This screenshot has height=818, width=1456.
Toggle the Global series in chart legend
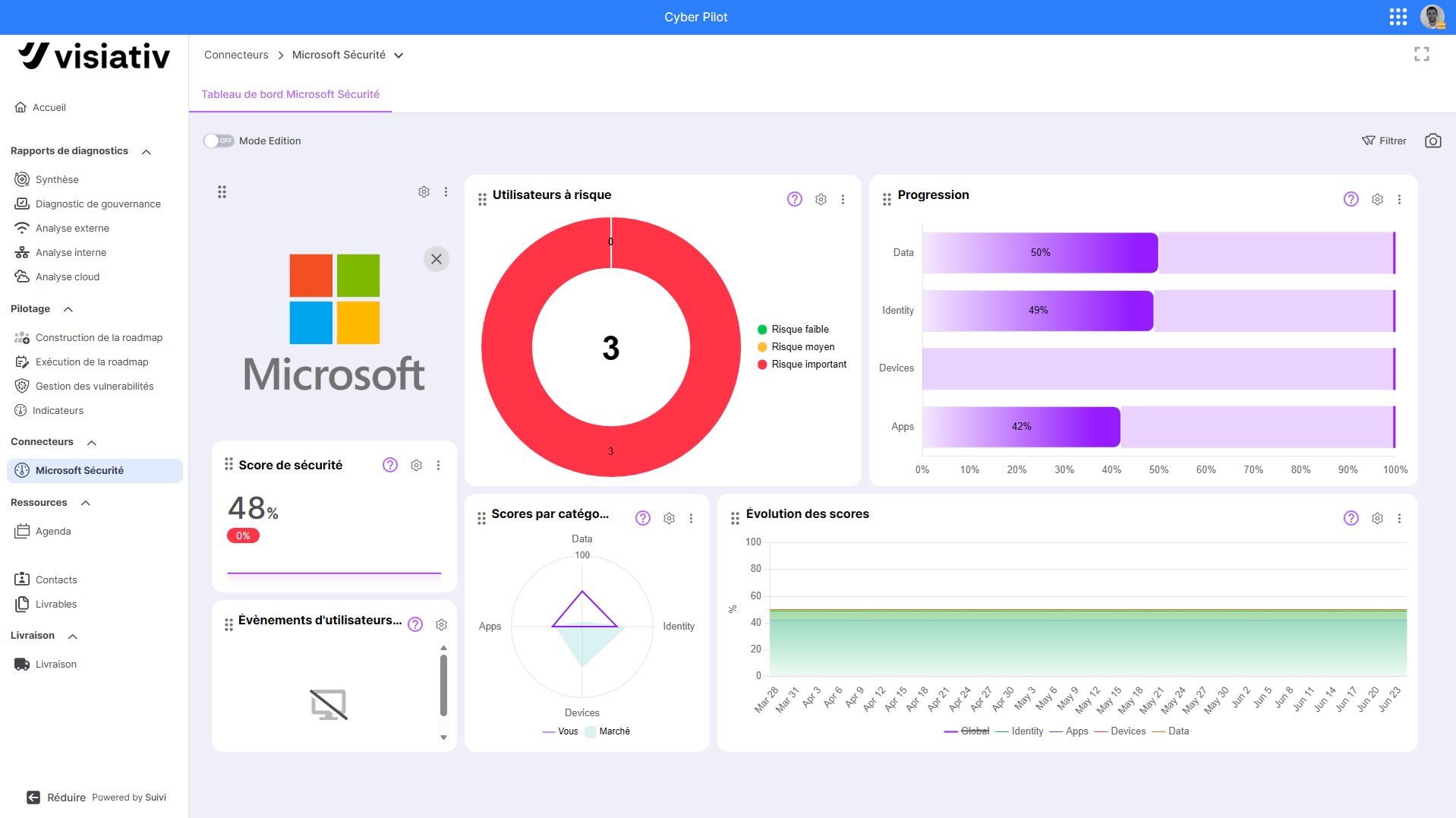pyautogui.click(x=966, y=731)
